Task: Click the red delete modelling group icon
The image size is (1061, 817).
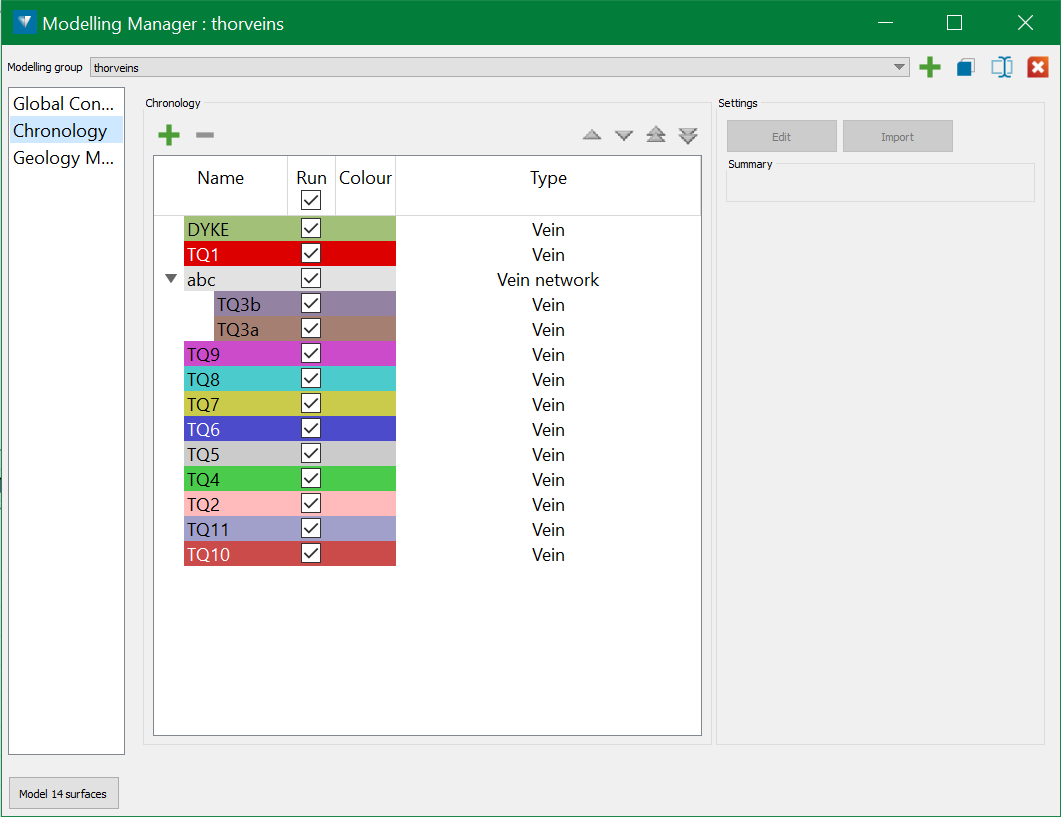Action: (1038, 67)
